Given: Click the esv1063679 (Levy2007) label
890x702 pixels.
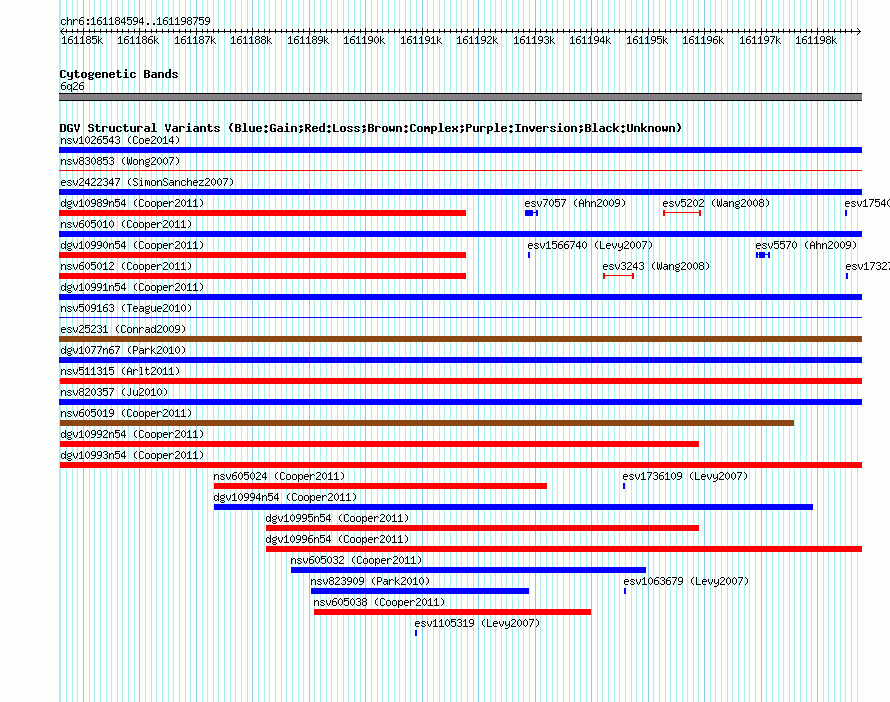Looking at the screenshot, I should click(x=686, y=581).
